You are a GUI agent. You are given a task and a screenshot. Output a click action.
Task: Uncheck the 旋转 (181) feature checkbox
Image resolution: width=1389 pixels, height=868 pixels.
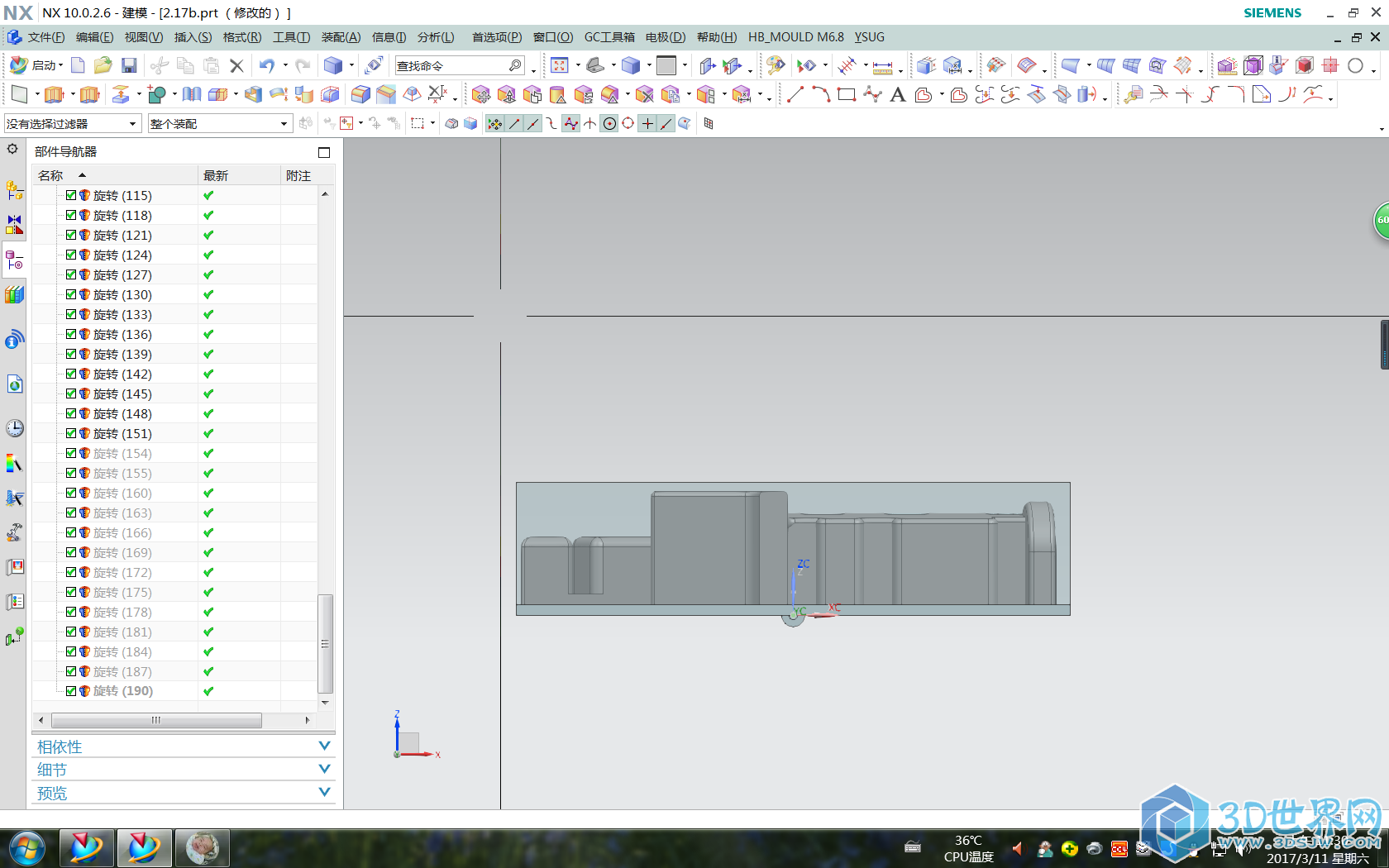(71, 632)
